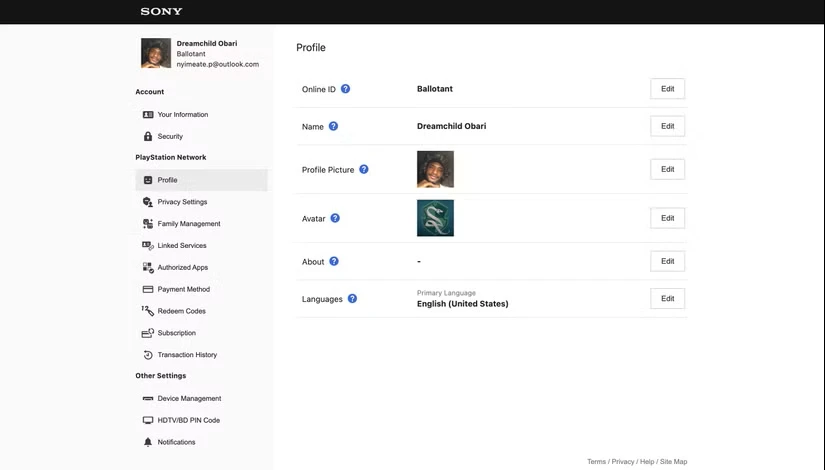Click the Profile face icon in sidebar

pyautogui.click(x=148, y=180)
